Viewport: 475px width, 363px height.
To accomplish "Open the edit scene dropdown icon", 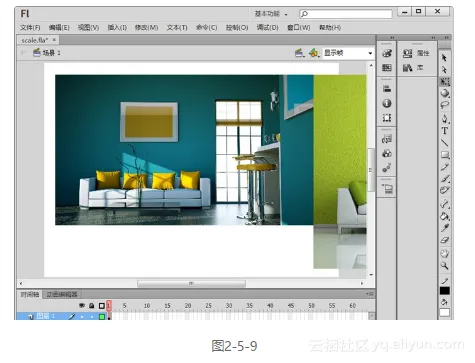I will (x=299, y=53).
